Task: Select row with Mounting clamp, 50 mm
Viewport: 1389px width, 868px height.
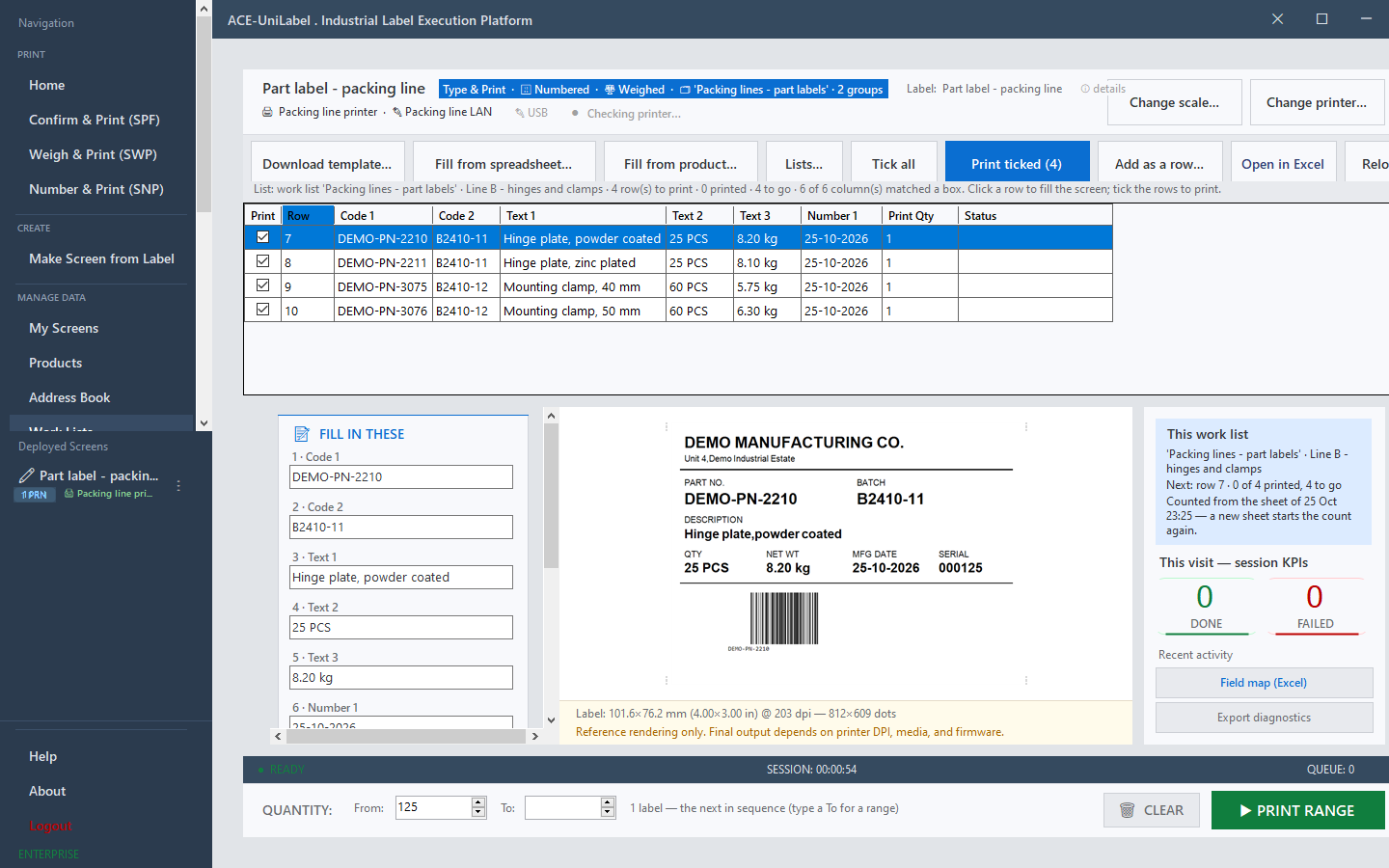Action: (678, 311)
